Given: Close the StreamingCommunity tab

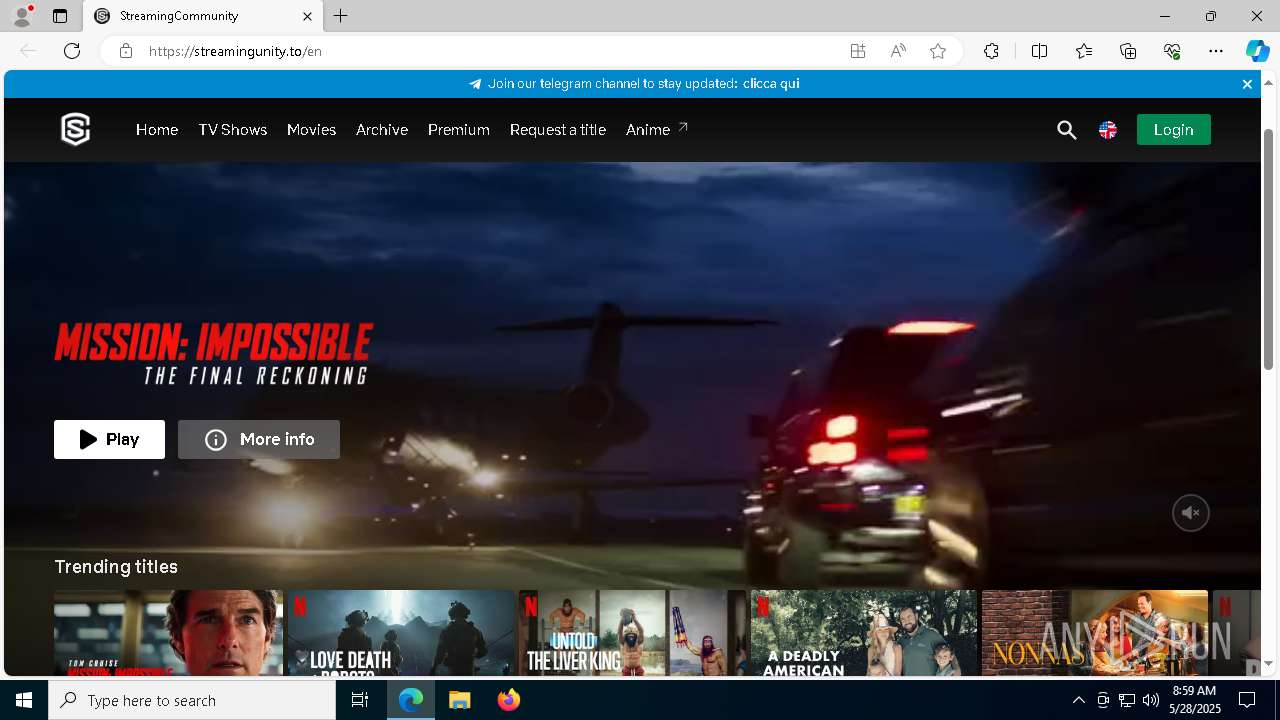Looking at the screenshot, I should 307,16.
